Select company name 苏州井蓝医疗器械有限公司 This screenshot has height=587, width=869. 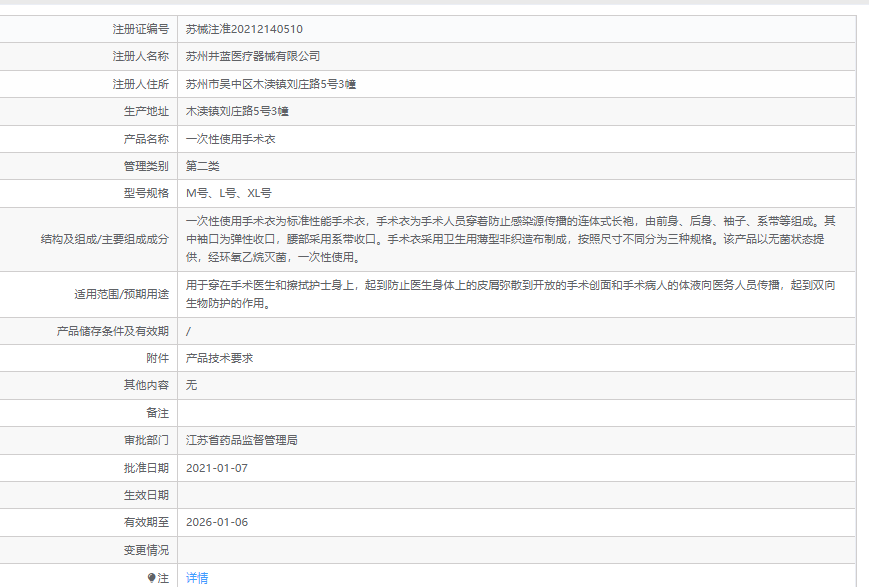point(253,56)
